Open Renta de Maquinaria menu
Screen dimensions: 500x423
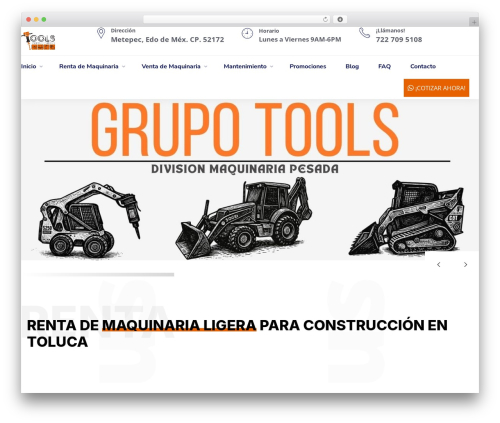click(89, 66)
